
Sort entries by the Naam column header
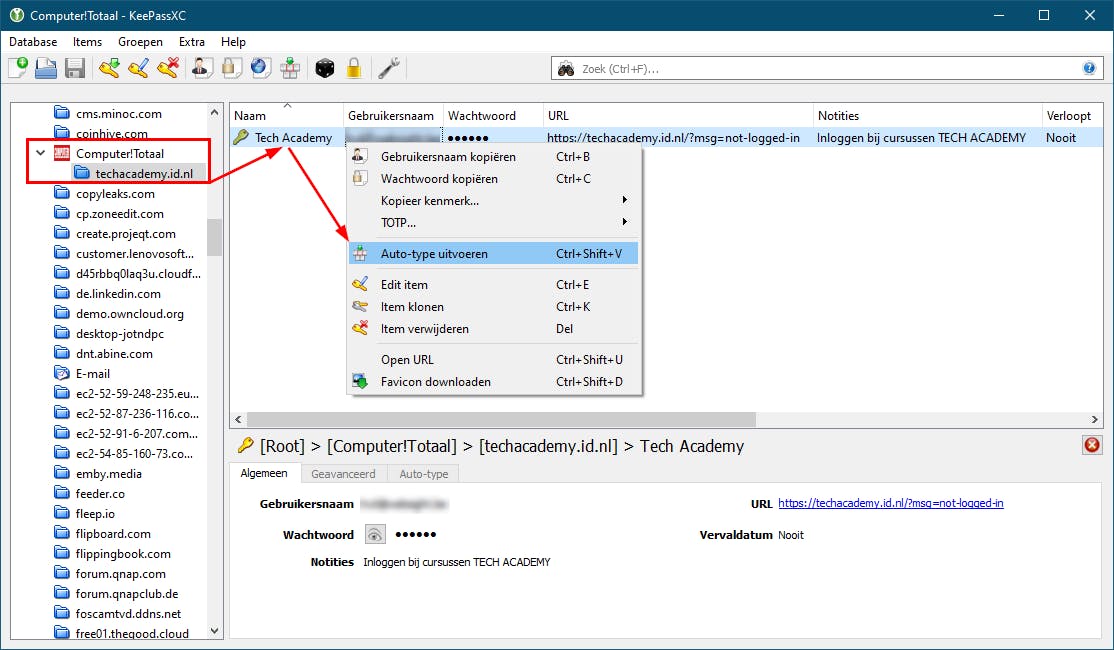(x=287, y=115)
